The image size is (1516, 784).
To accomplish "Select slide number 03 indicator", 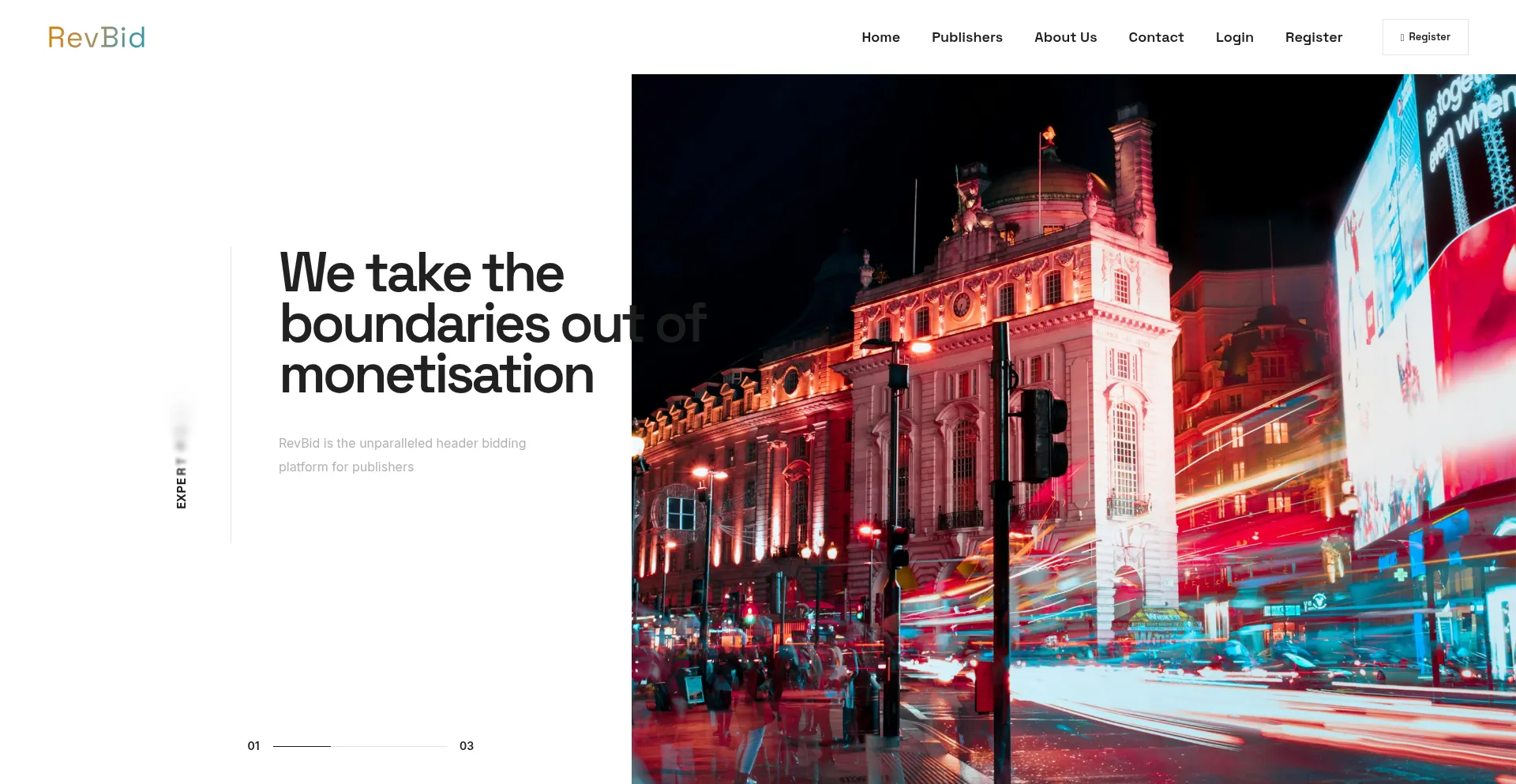I will click(x=467, y=746).
